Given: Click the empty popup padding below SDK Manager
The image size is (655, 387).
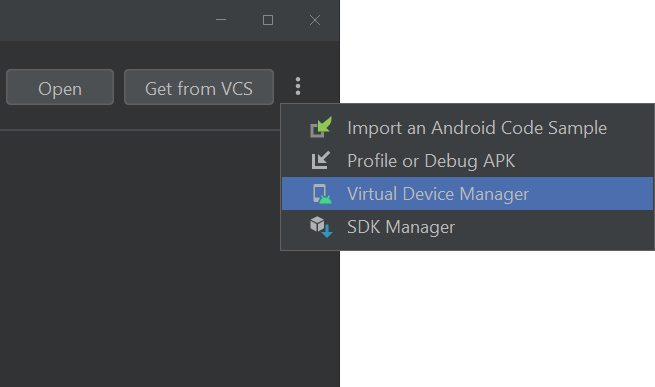Looking at the screenshot, I should tap(467, 246).
